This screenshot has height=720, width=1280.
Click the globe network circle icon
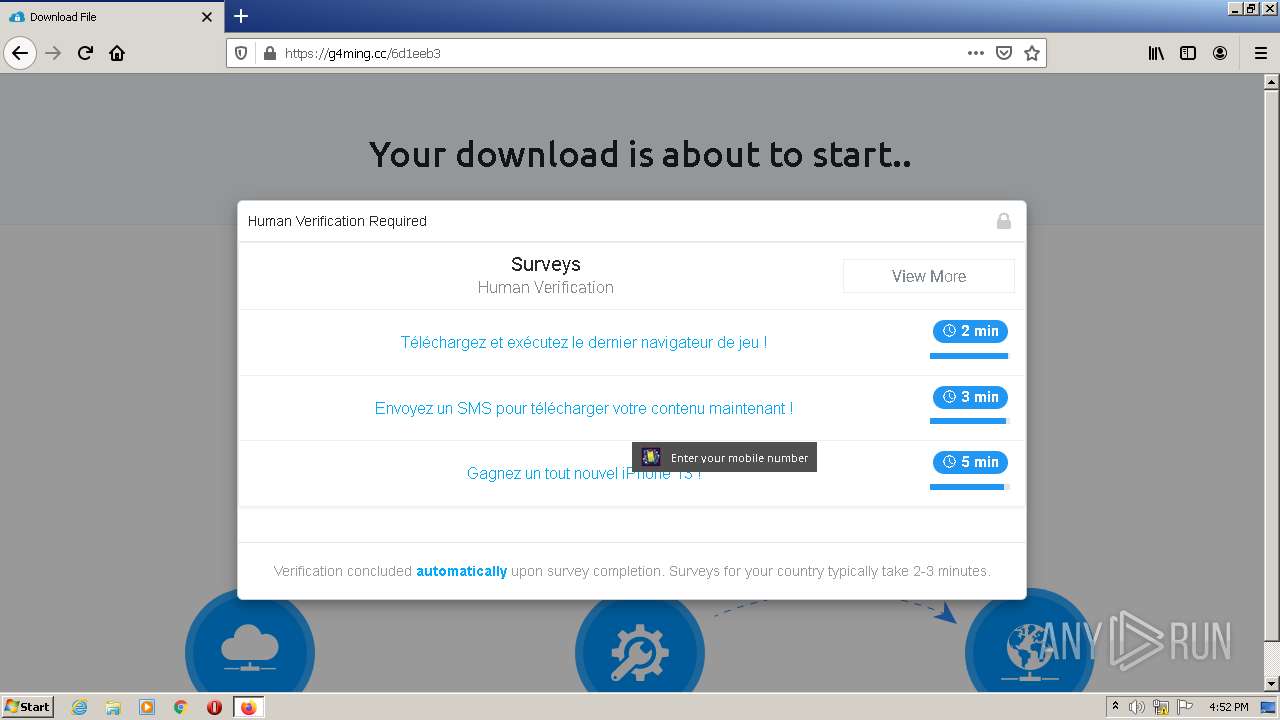[x=1030, y=645]
